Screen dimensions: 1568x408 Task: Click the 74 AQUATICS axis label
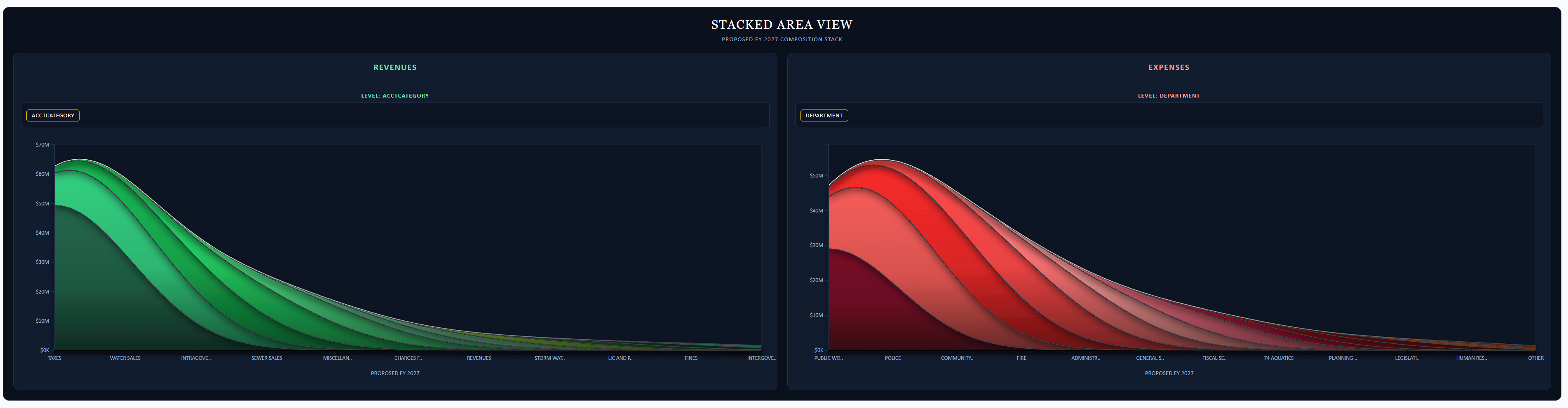(1279, 358)
